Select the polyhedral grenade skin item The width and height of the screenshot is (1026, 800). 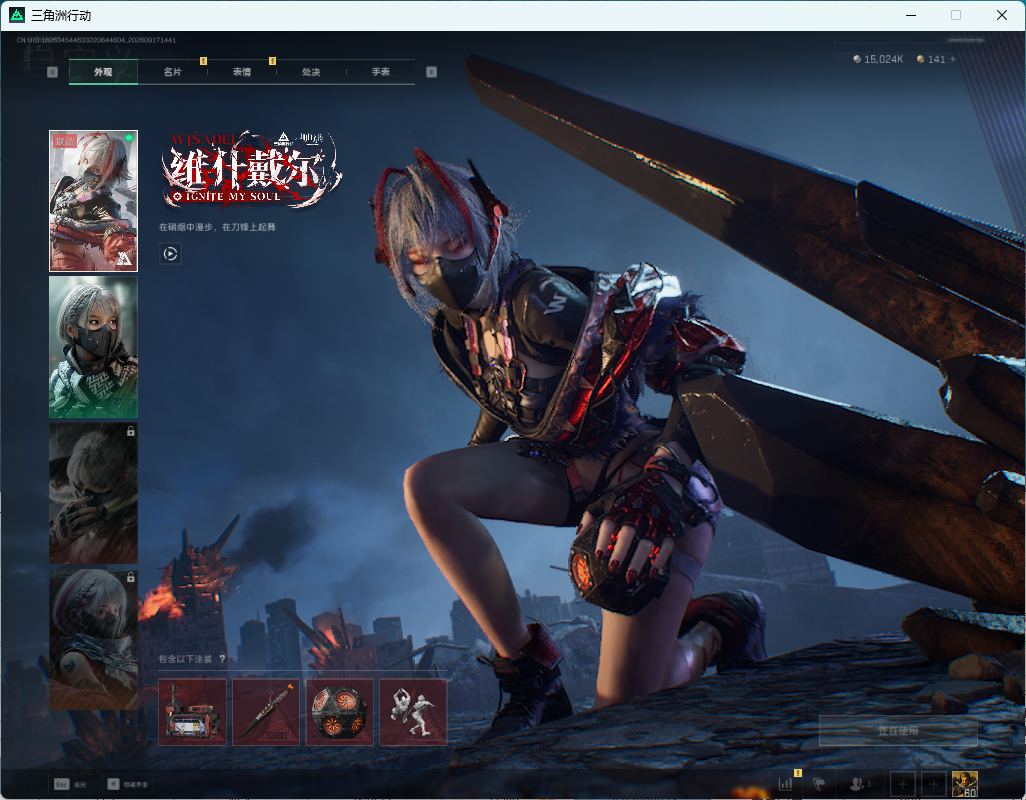340,712
